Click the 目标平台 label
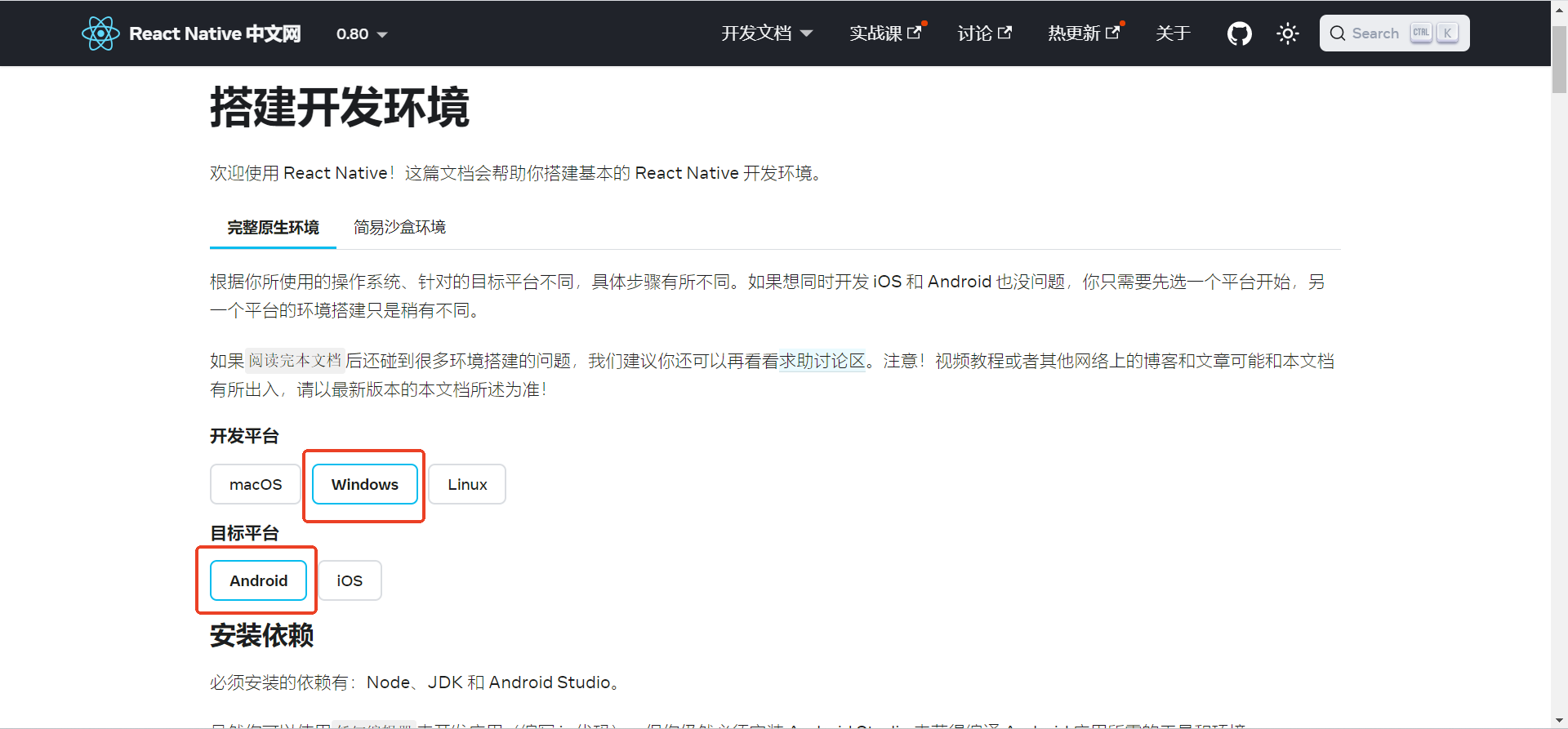This screenshot has height=729, width=1568. (x=244, y=533)
